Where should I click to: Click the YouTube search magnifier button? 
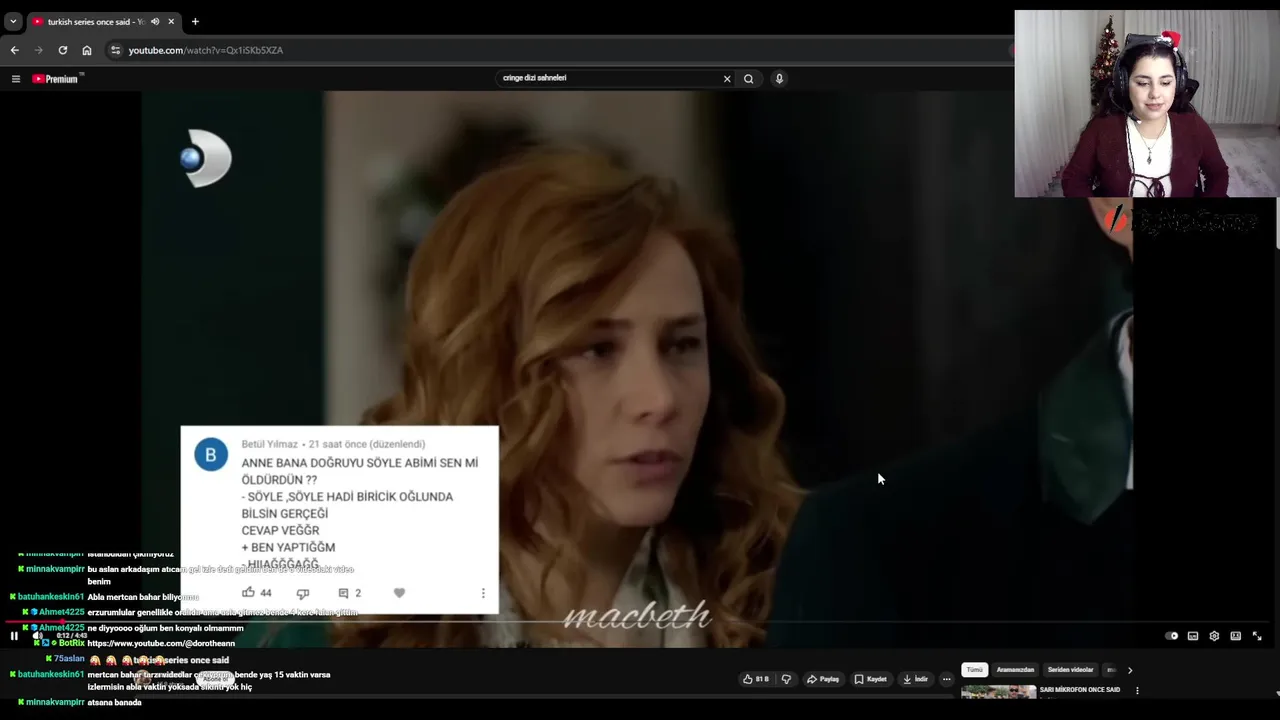748,79
